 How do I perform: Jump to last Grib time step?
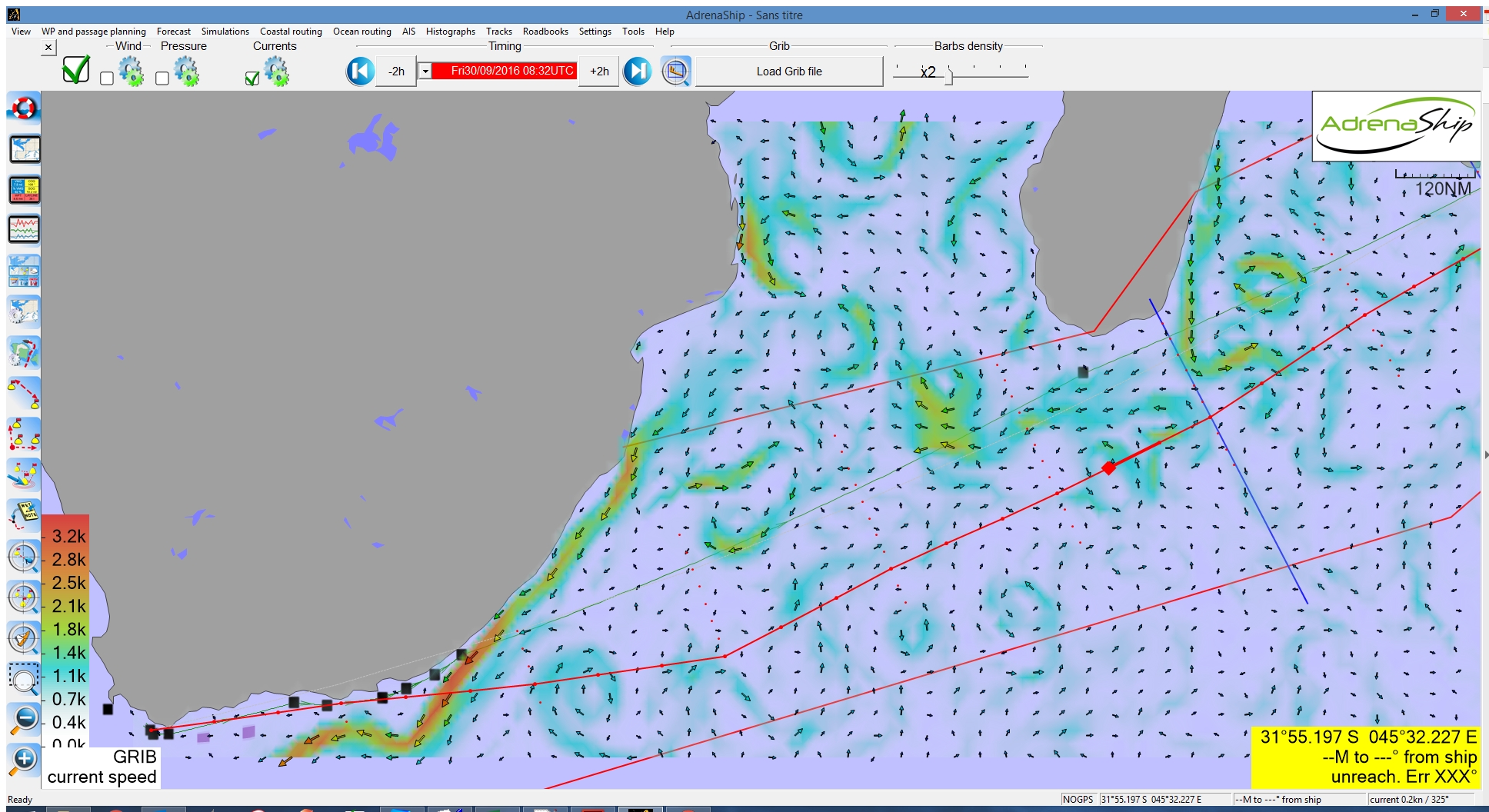(637, 72)
